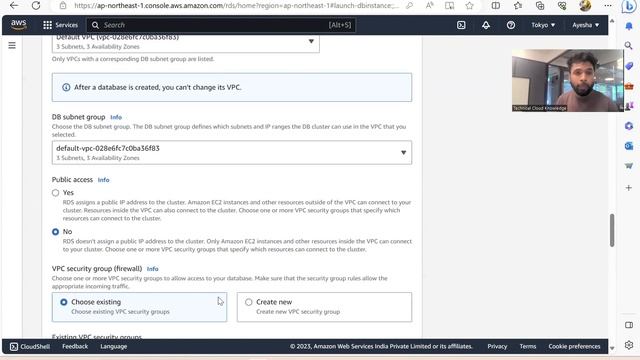Open the help question mark menu

[511, 25]
